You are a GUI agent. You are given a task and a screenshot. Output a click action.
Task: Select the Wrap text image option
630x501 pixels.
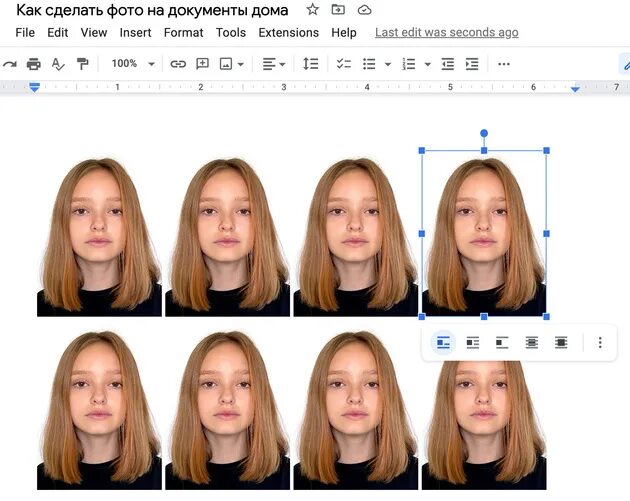tap(472, 343)
